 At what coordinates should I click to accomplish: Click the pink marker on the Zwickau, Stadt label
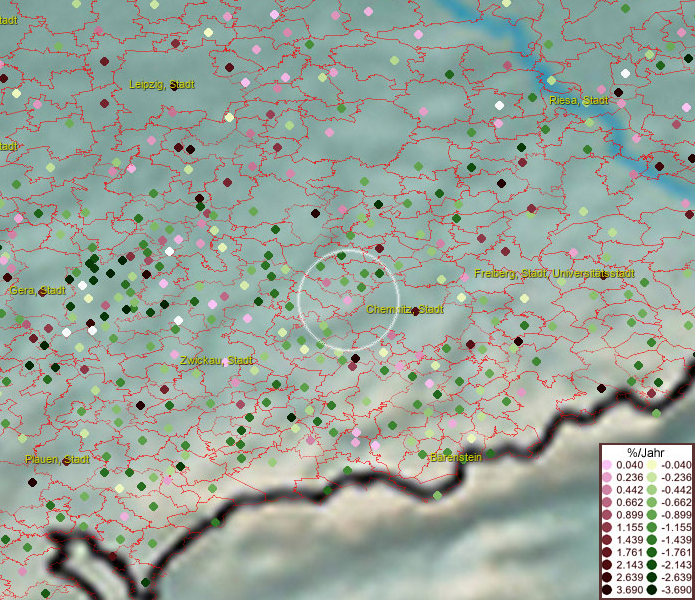pyautogui.click(x=226, y=362)
